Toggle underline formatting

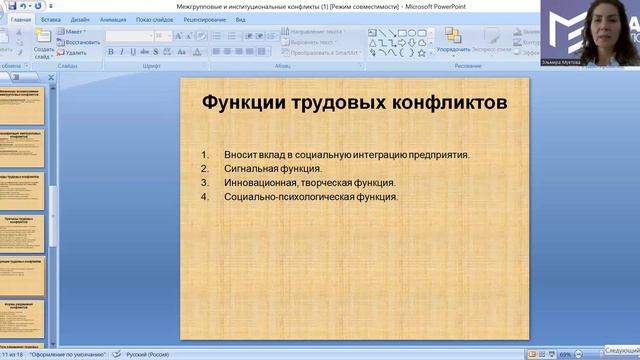pos(133,52)
